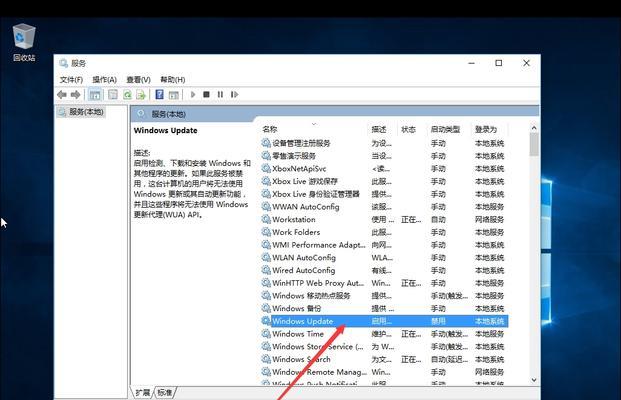Toggle show/hide console tree icon
The image size is (621, 400).
tap(95, 95)
